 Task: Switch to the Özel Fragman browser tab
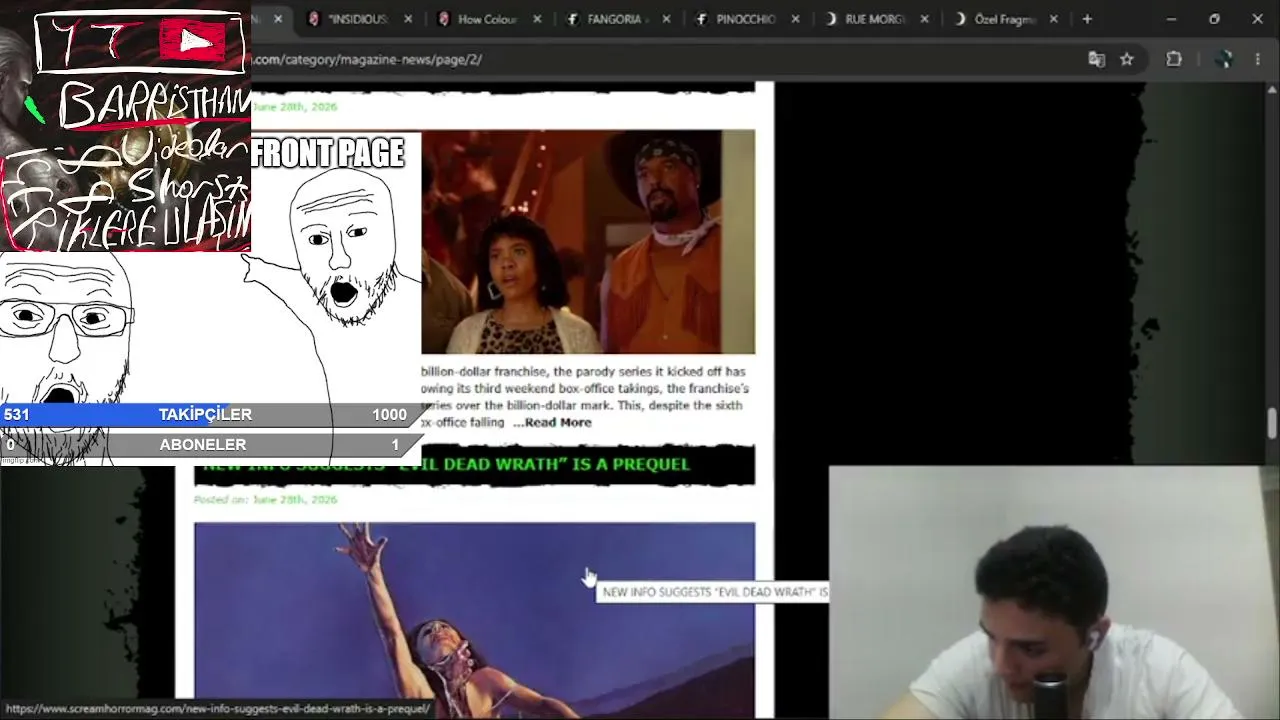(1003, 19)
